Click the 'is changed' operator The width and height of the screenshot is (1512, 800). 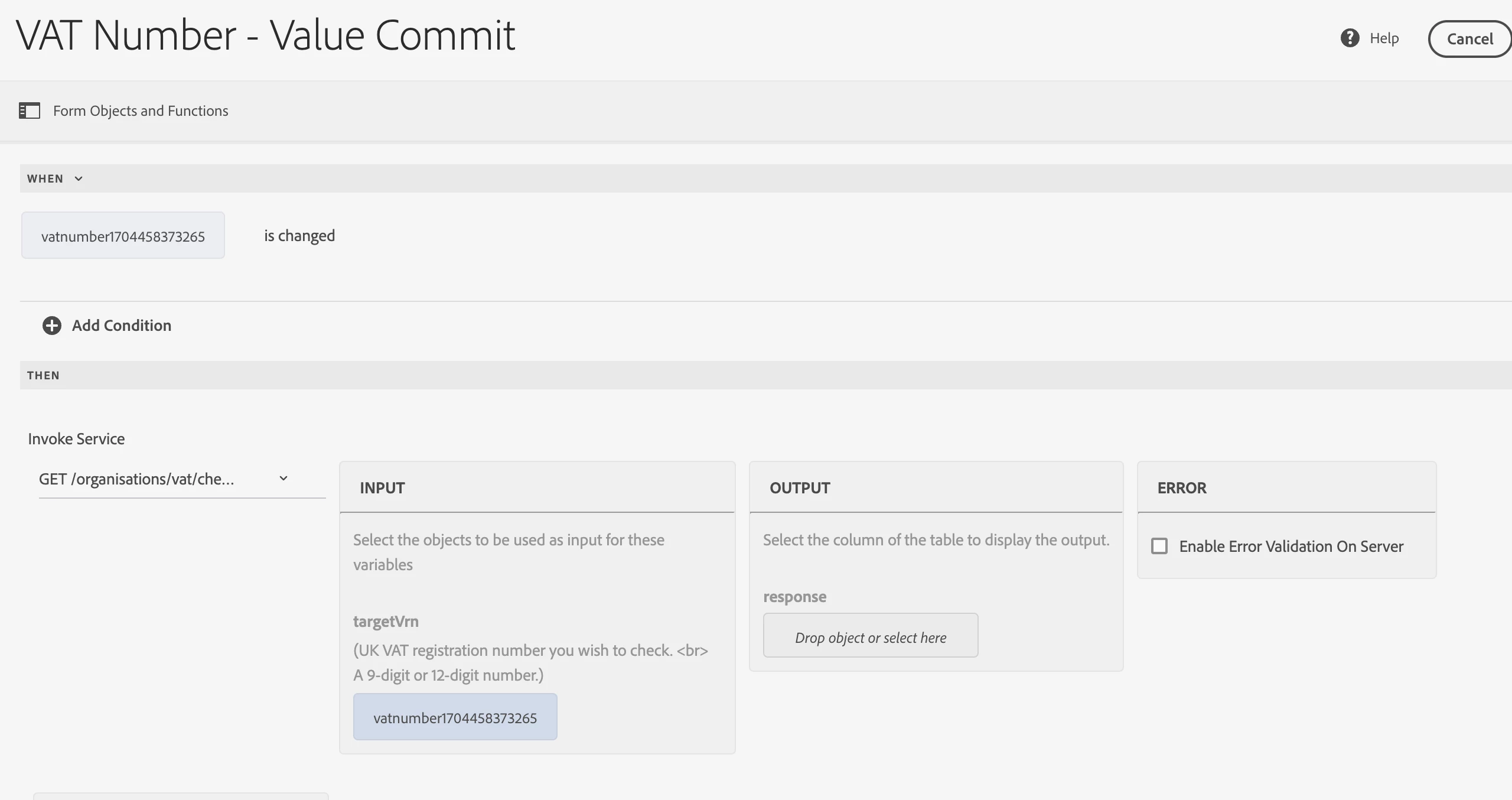(299, 236)
